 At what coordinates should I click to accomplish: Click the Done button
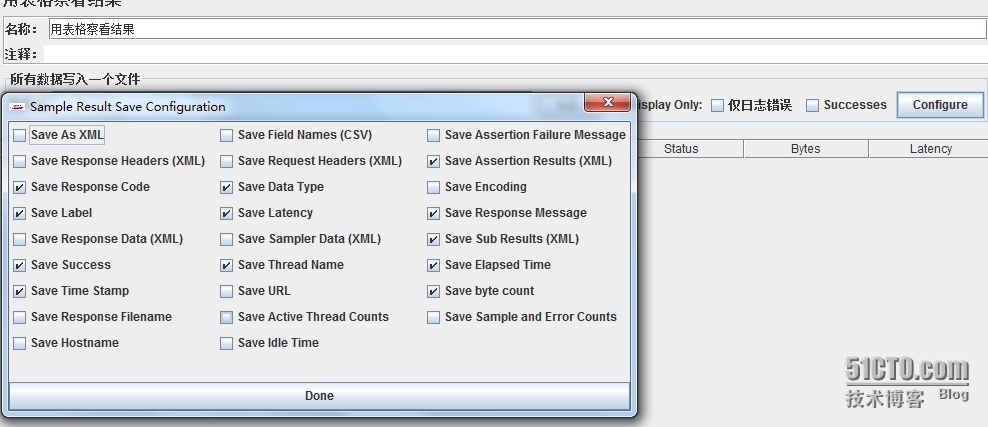tap(319, 396)
